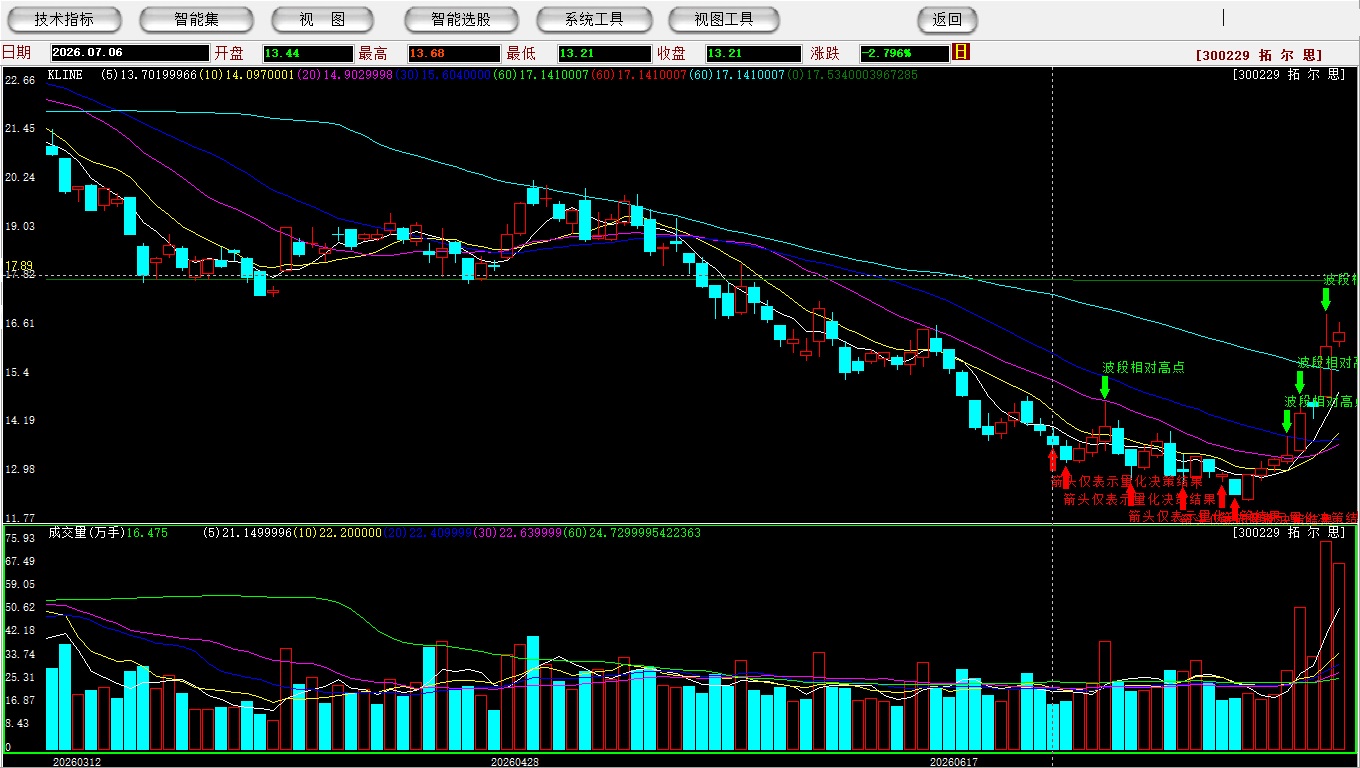Open the 智能集 menu
The width and height of the screenshot is (1360, 768).
coord(196,19)
